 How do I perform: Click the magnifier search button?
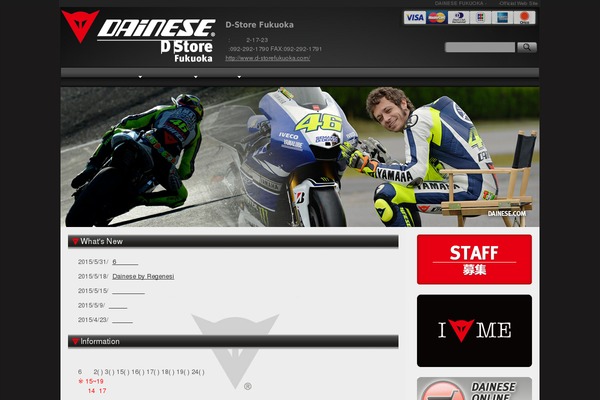[x=527, y=47]
